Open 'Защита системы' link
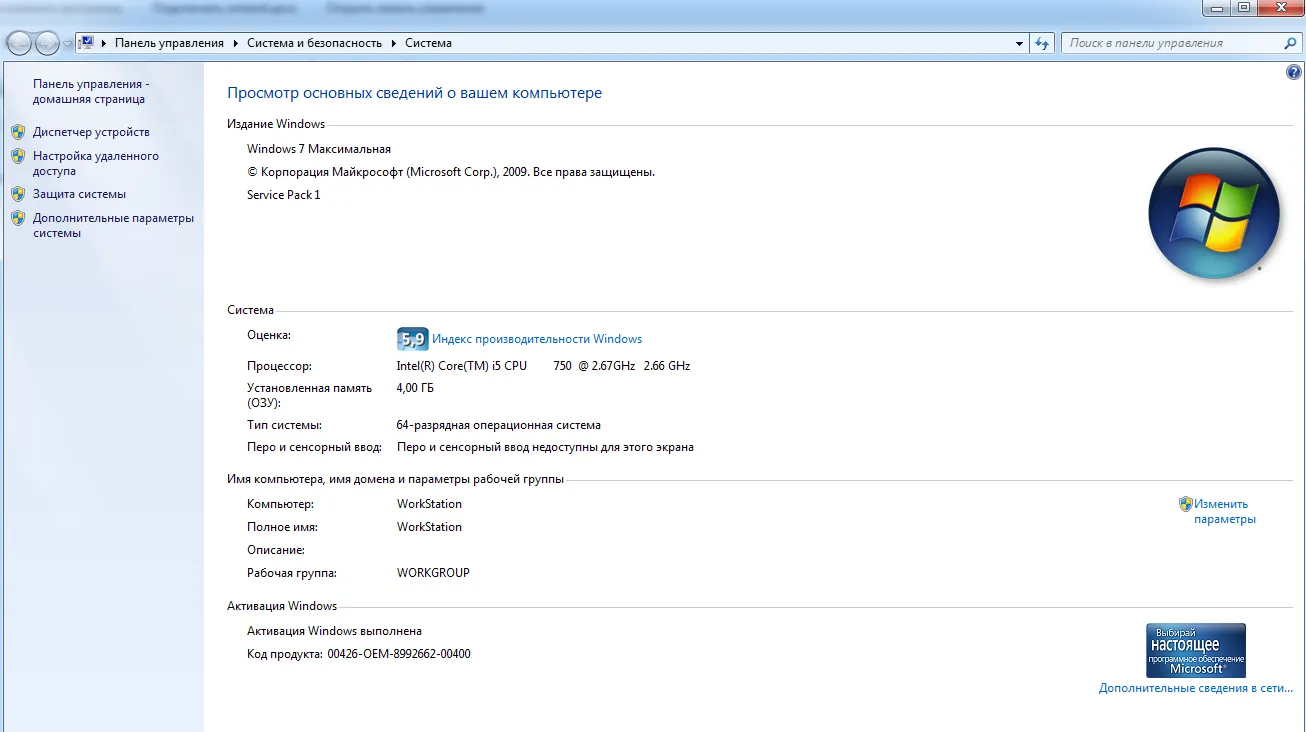The height and width of the screenshot is (732, 1306). click(79, 194)
